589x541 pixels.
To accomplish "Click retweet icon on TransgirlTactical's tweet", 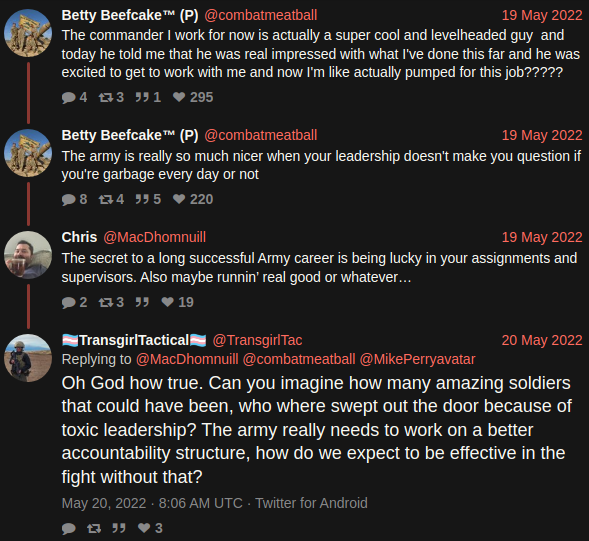I will (x=94, y=529).
